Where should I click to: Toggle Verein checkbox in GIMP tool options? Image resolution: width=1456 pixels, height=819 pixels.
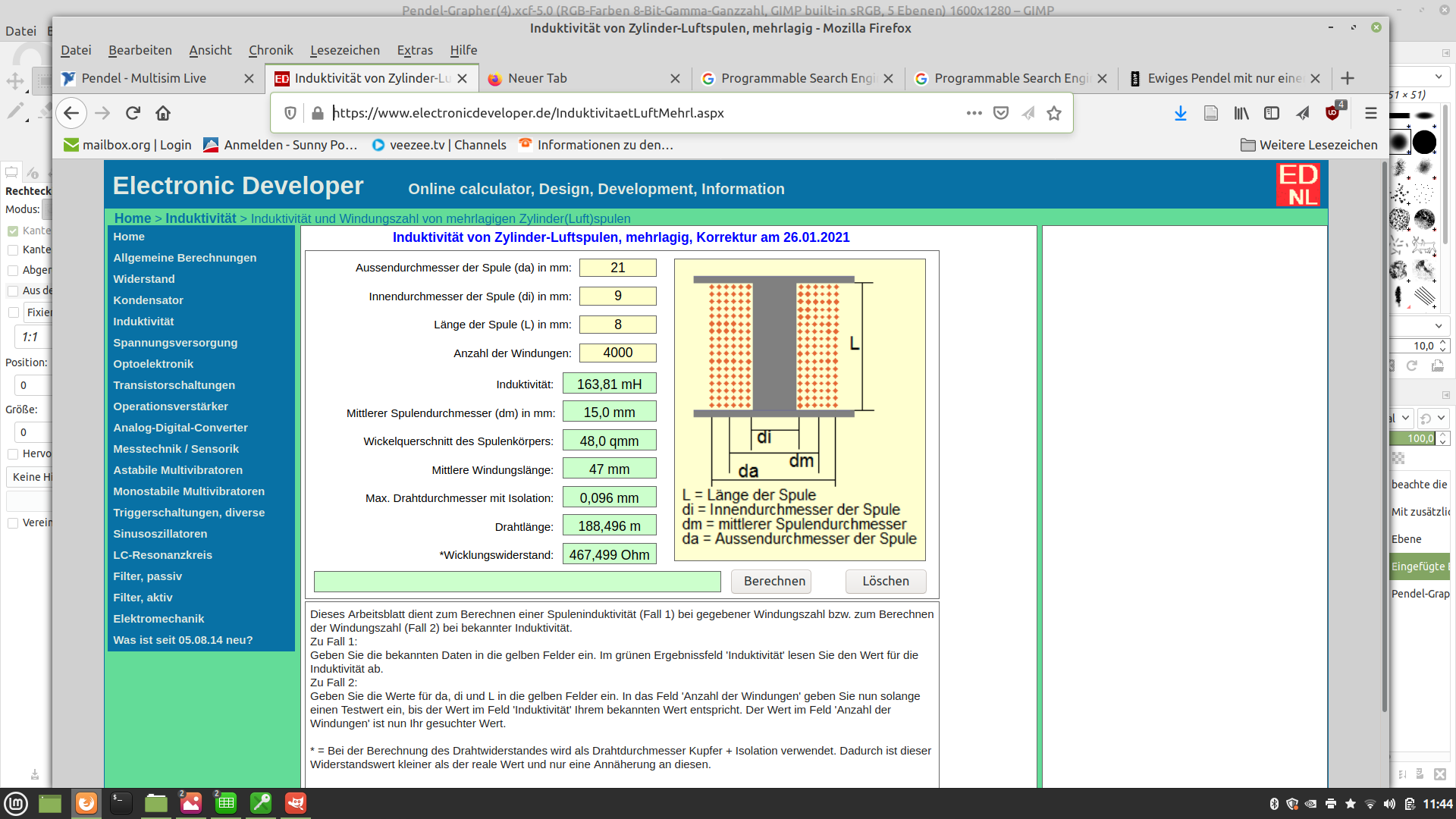[x=13, y=522]
